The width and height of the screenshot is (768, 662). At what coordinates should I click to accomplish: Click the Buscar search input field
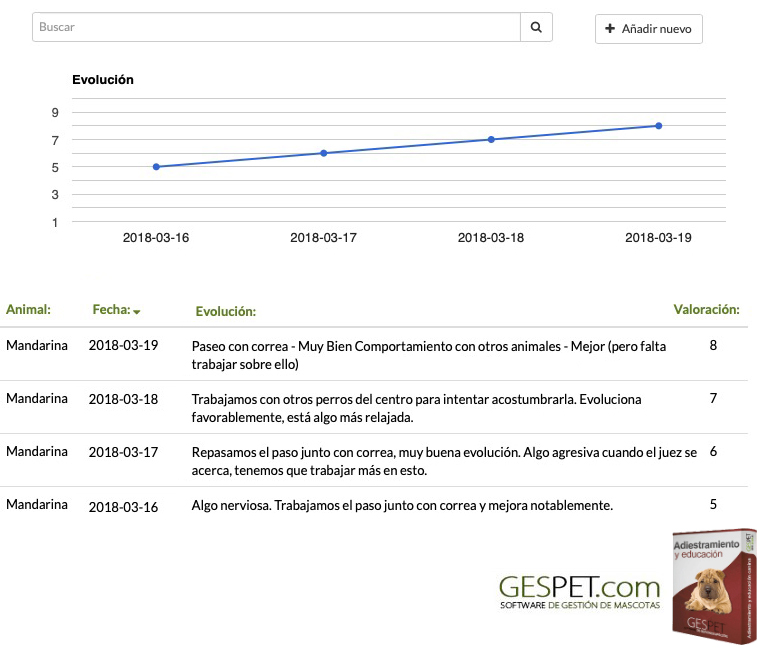pos(277,28)
